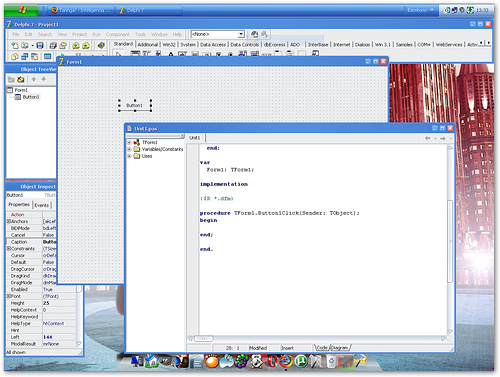Viewport: 500px width, 377px height.
Task: Close the code explorer pane
Action: click(182, 136)
